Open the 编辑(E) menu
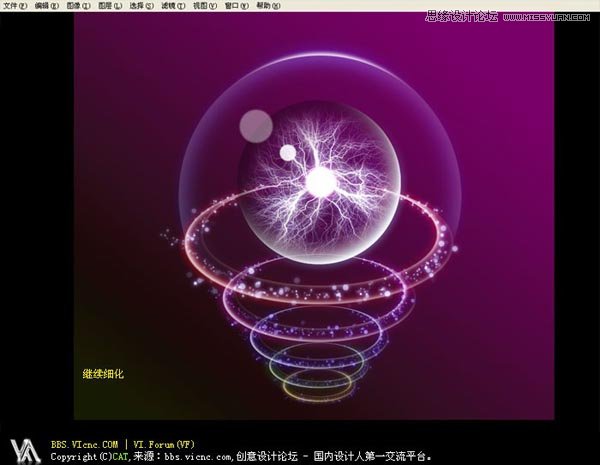Viewport: 600px width, 465px height. 47,6
